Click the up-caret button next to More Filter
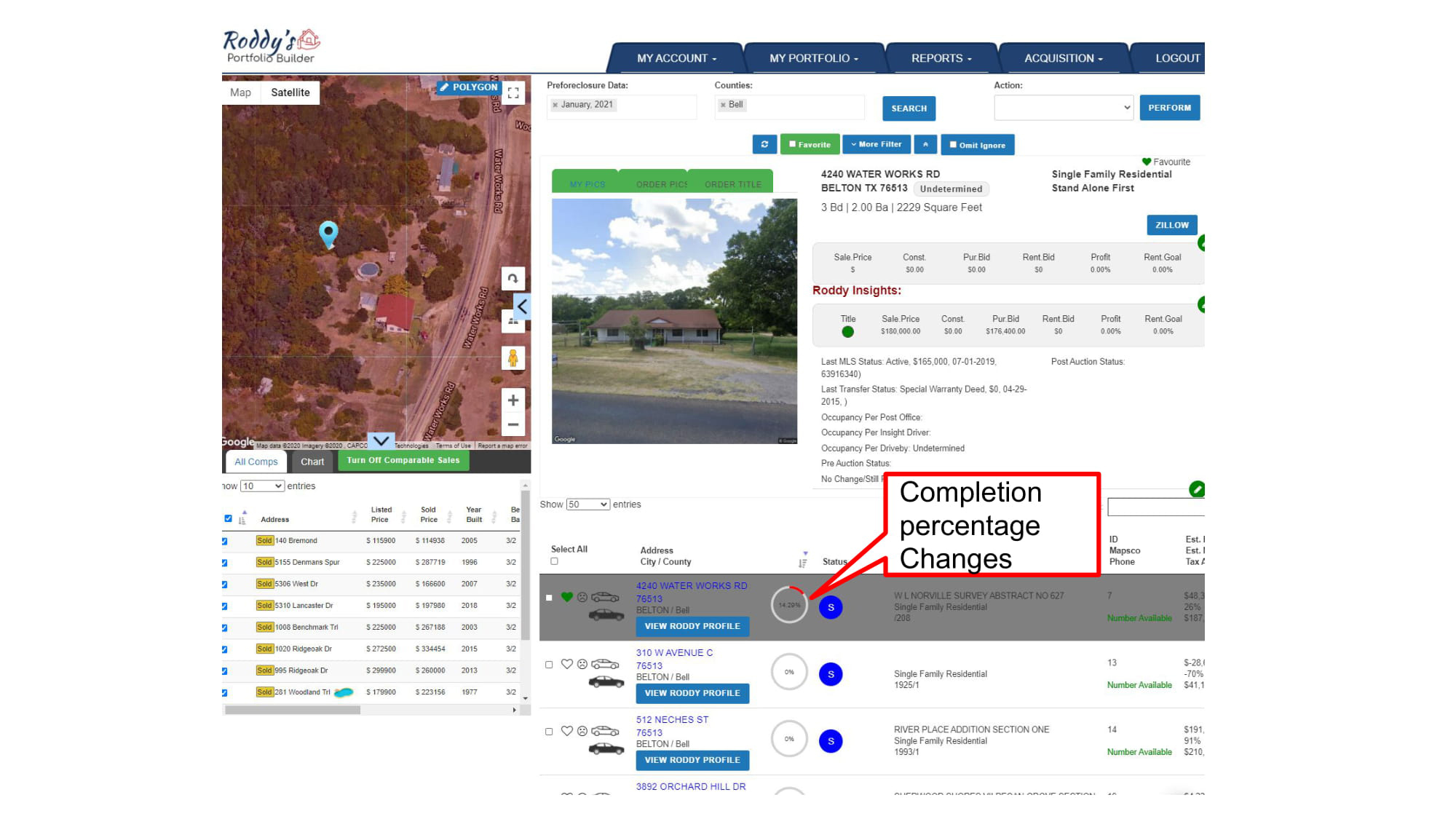 tap(925, 144)
